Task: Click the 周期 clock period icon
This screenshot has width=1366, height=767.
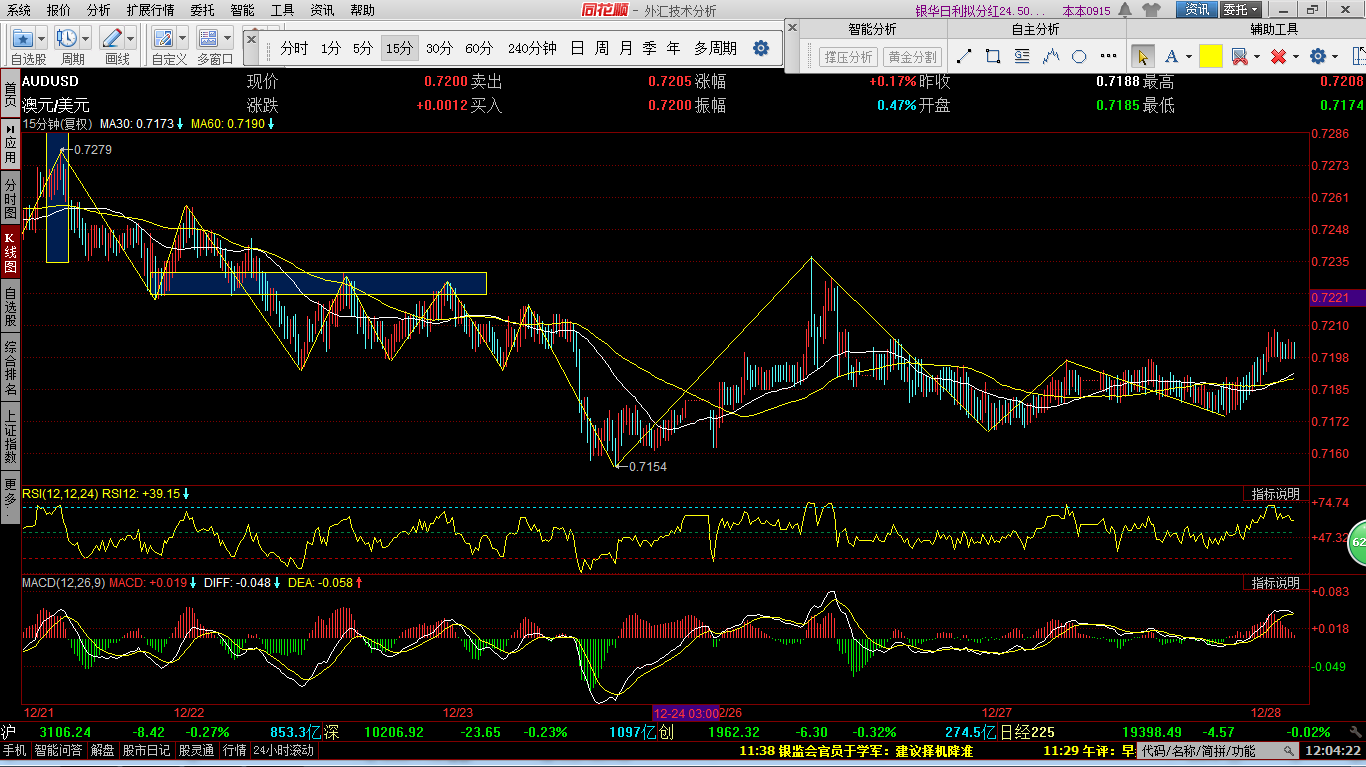Action: (68, 39)
